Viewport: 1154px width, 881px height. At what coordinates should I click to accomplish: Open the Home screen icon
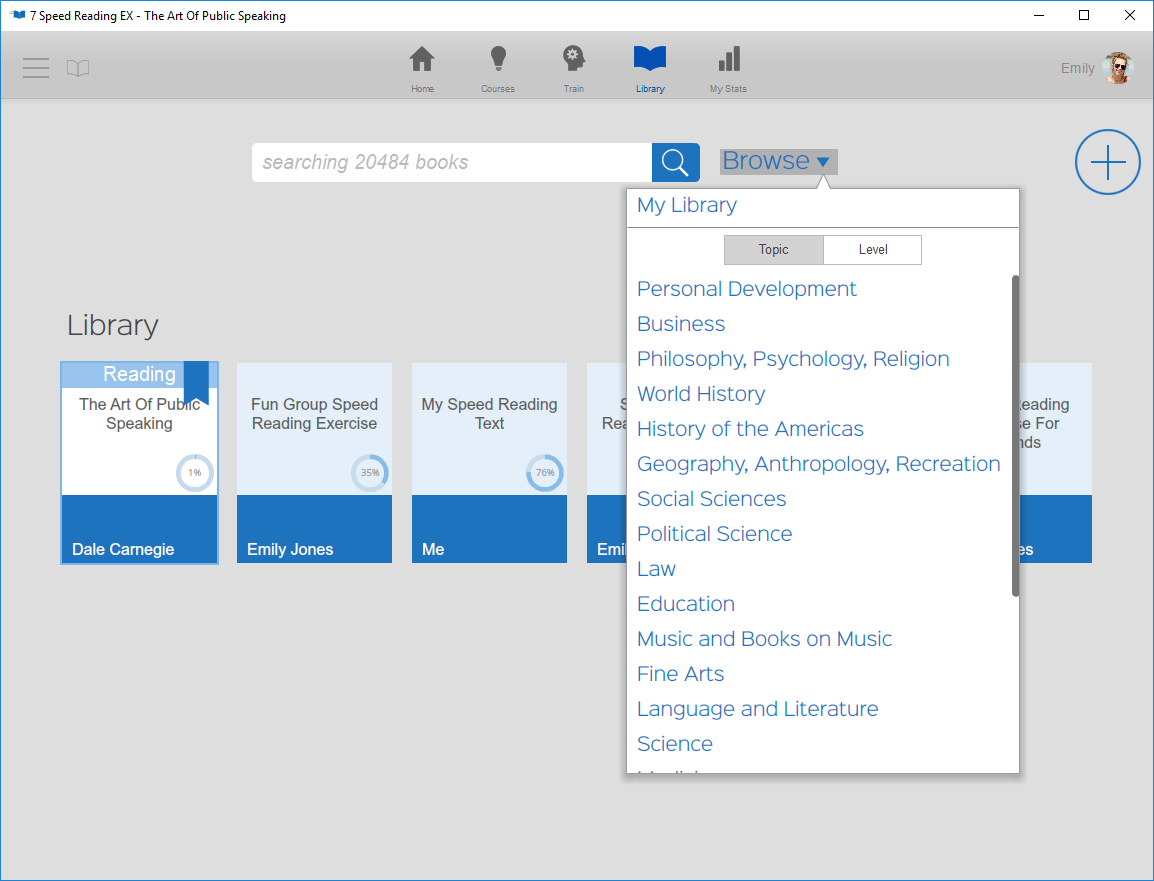pos(422,60)
